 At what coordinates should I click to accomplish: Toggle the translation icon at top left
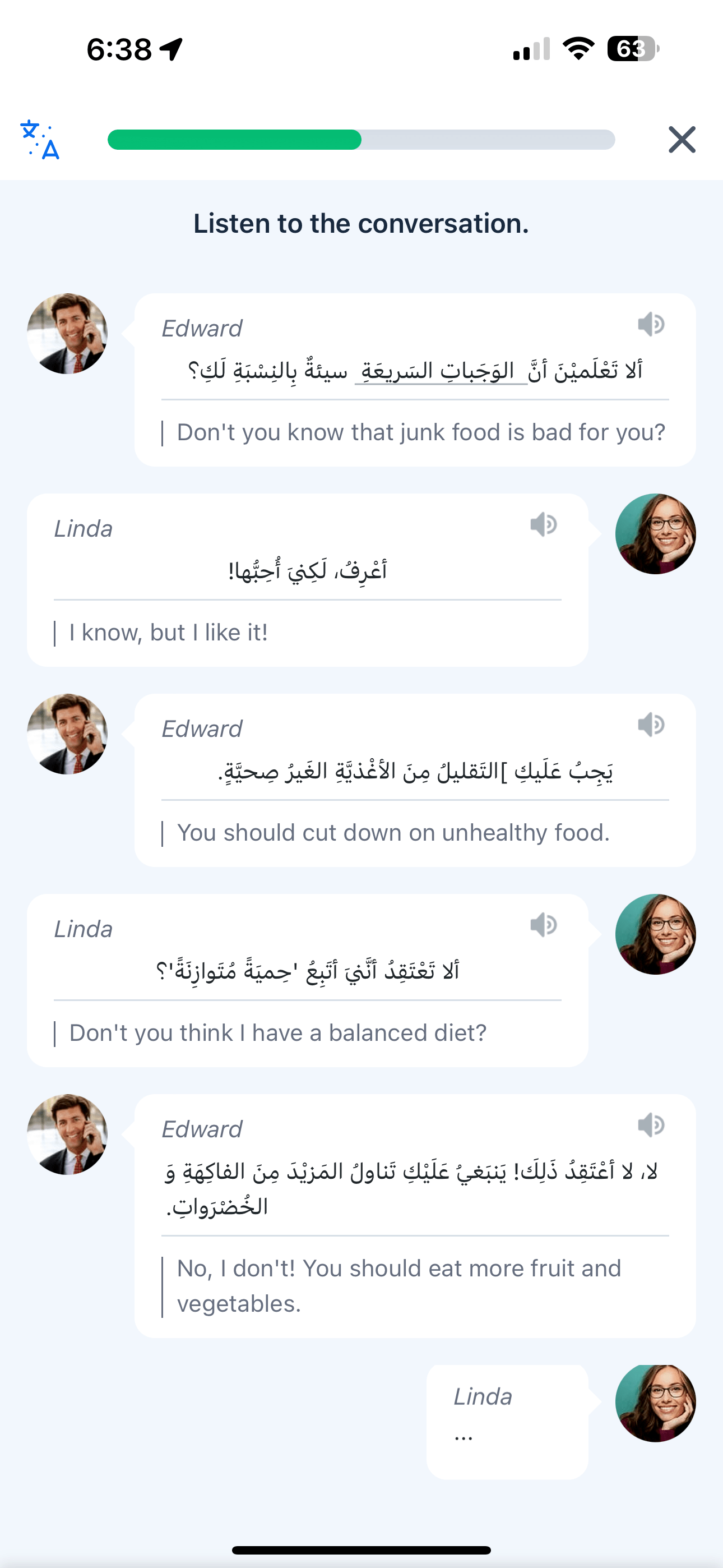tap(40, 140)
